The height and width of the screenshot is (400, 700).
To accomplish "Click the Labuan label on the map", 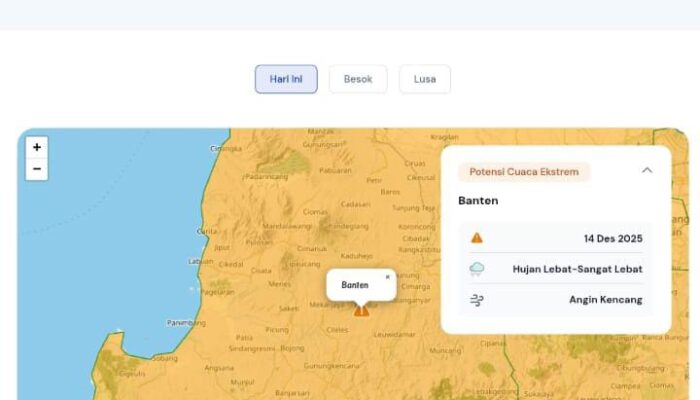I will [x=200, y=261].
